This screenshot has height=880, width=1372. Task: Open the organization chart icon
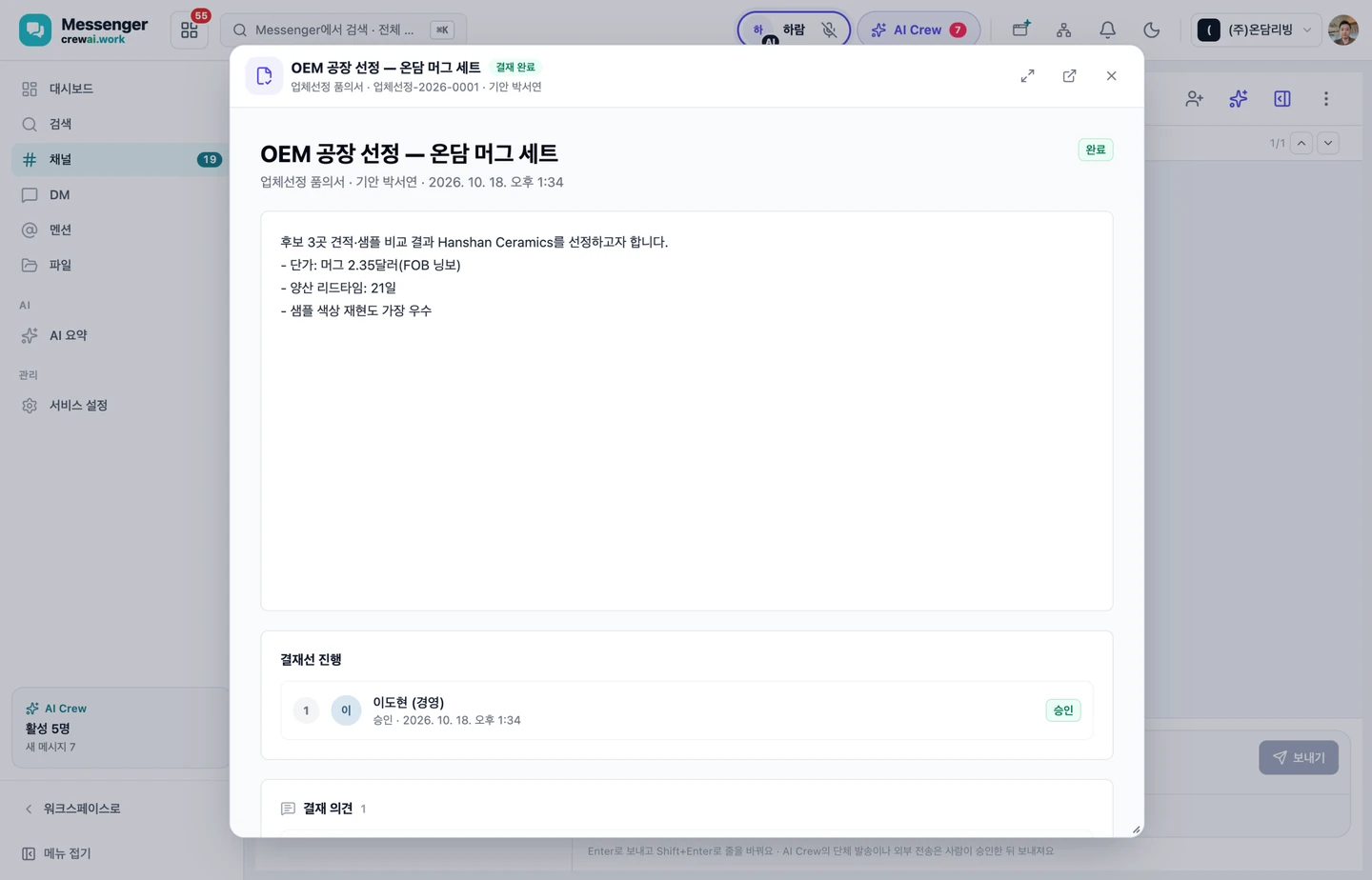[x=1063, y=30]
